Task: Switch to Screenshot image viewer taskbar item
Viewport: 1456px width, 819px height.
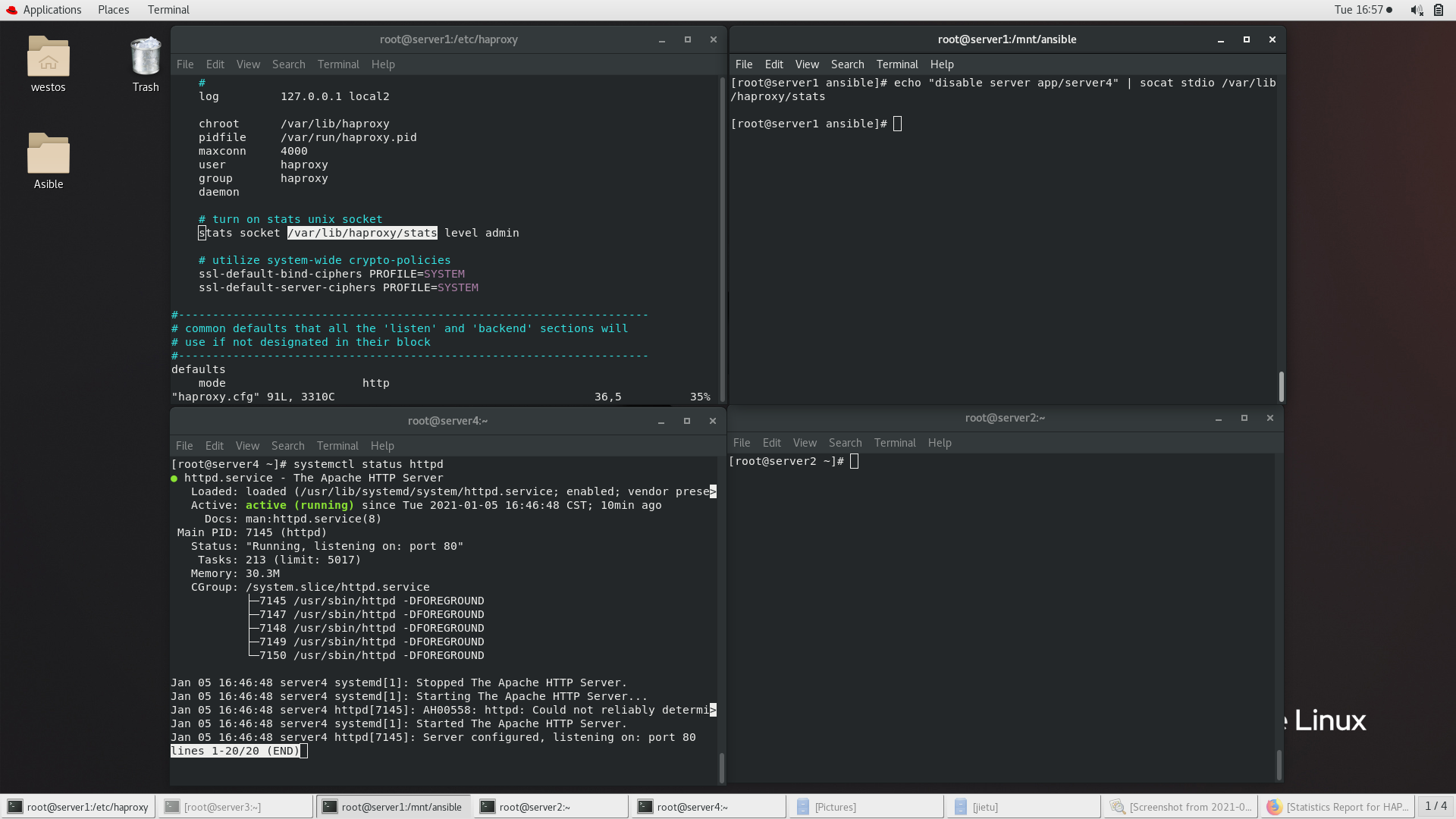Action: [x=1180, y=807]
